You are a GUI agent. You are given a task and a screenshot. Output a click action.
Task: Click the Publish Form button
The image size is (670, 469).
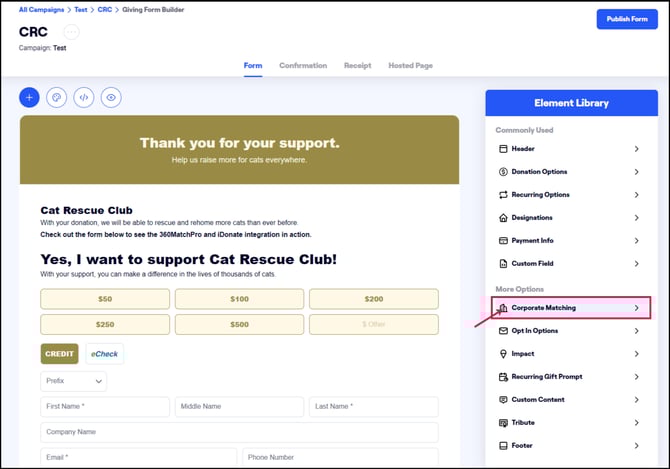click(626, 19)
